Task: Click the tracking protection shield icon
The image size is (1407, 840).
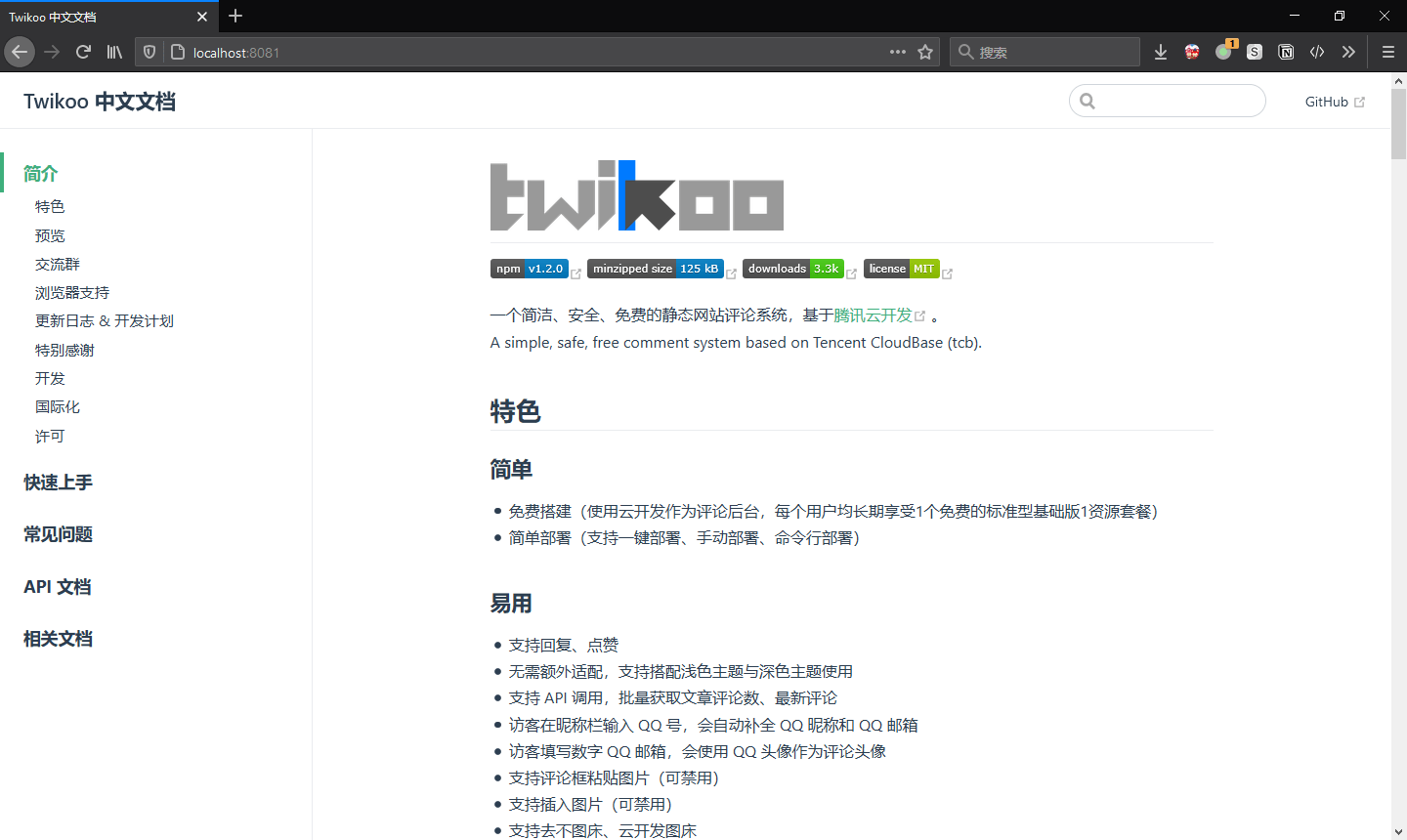Action: point(149,52)
